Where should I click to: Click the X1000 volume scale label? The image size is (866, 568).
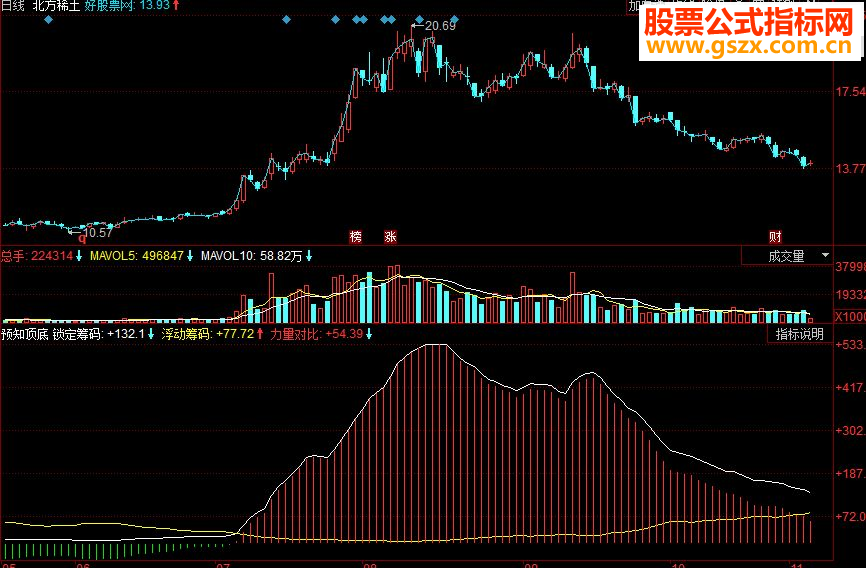[x=849, y=317]
